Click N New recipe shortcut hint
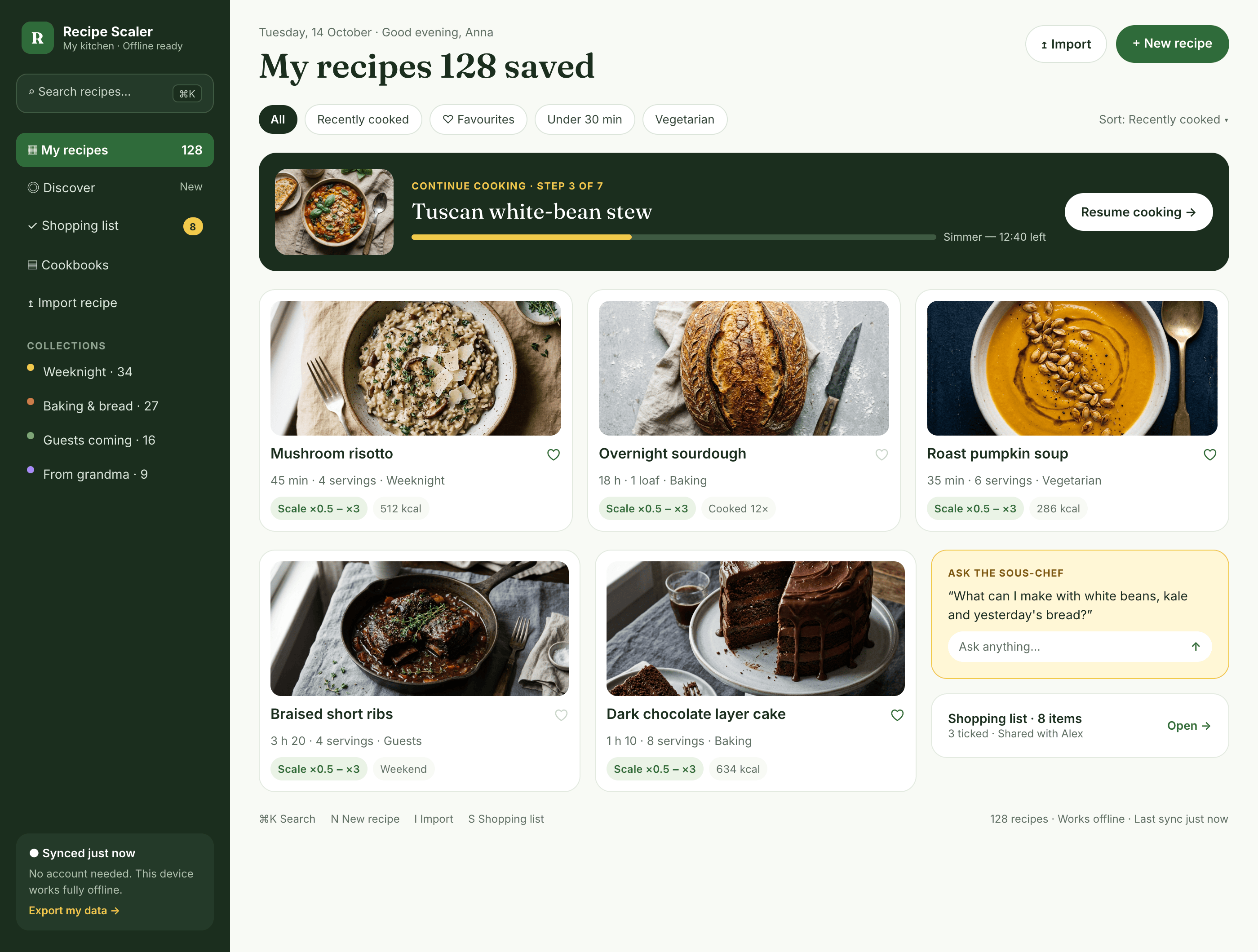This screenshot has width=1258, height=952. (365, 819)
